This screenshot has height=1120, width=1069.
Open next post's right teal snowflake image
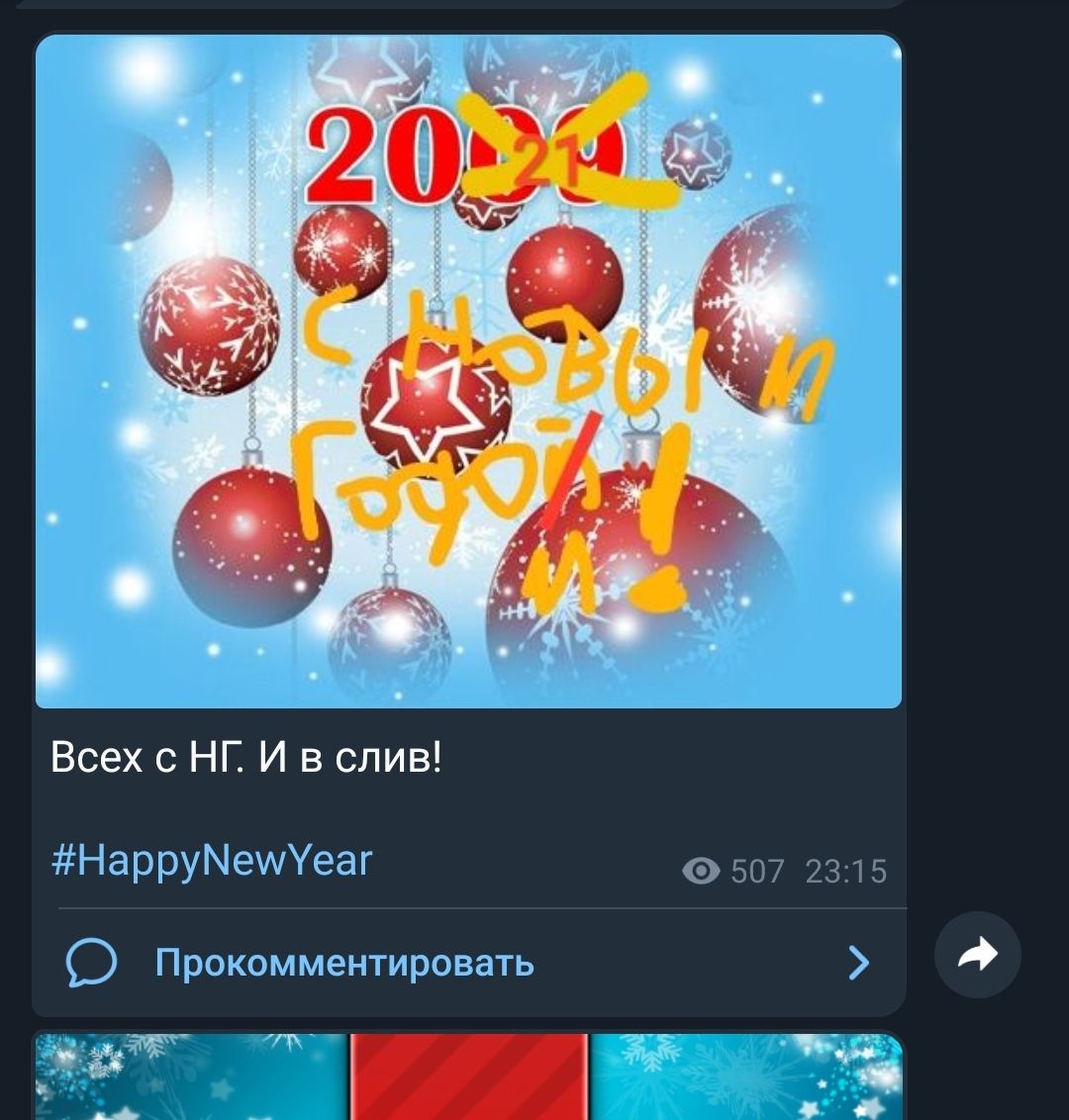[746, 1076]
